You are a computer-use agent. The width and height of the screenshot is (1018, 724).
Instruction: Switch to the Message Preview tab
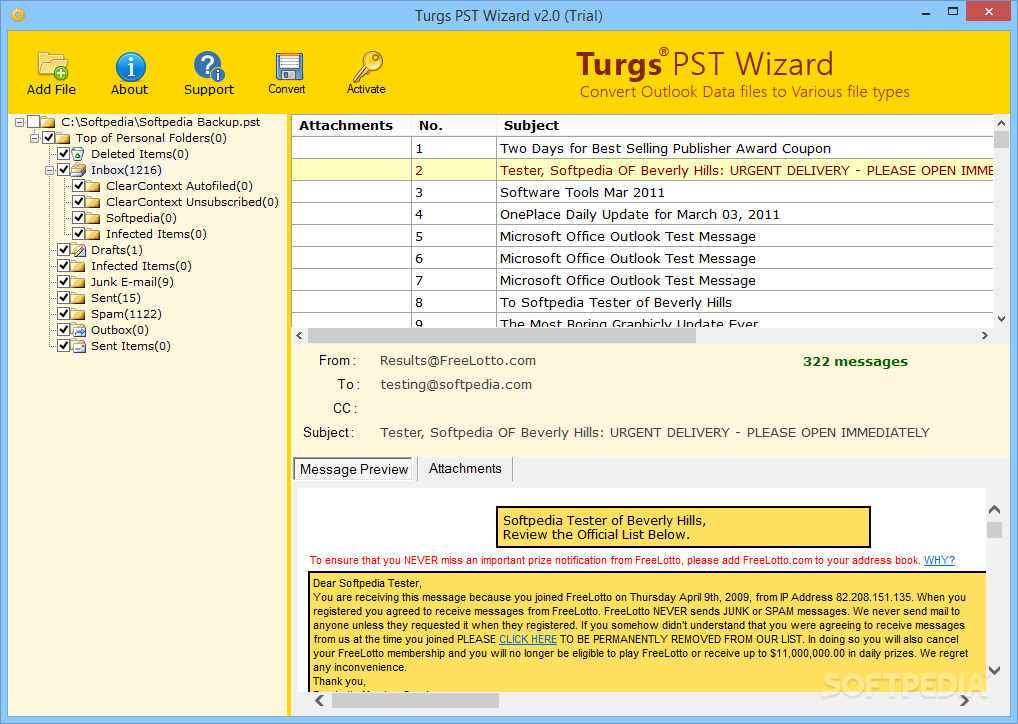point(354,469)
